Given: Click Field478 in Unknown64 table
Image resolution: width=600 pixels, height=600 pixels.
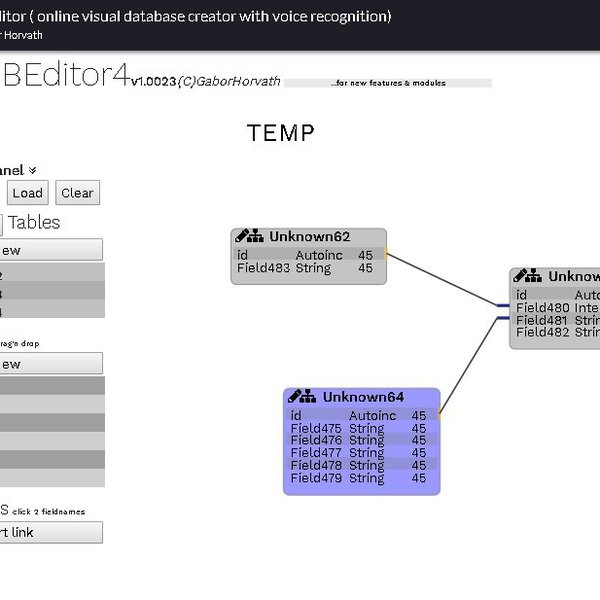Looking at the screenshot, I should (x=316, y=465).
